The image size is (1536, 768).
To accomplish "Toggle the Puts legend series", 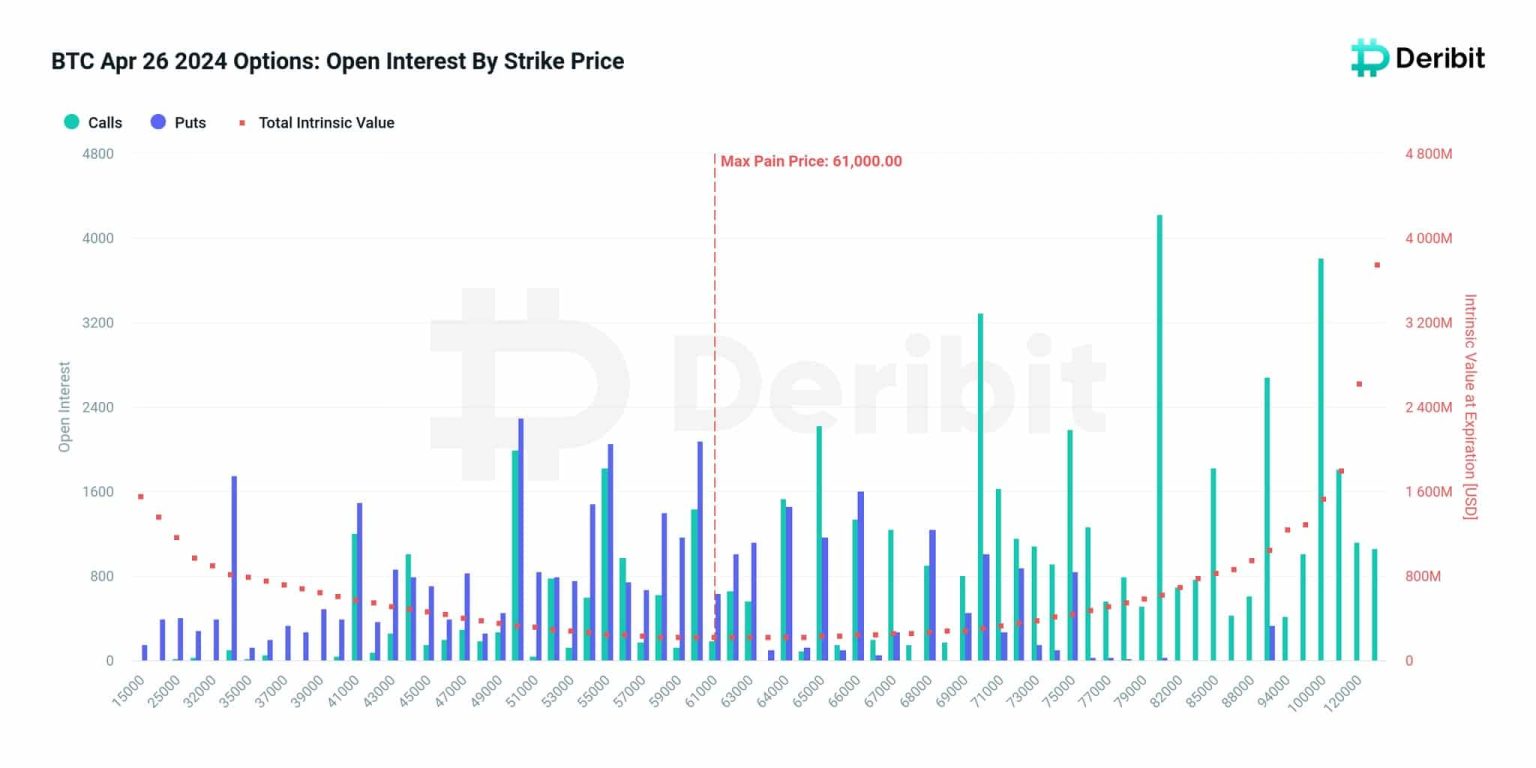I will click(x=178, y=122).
